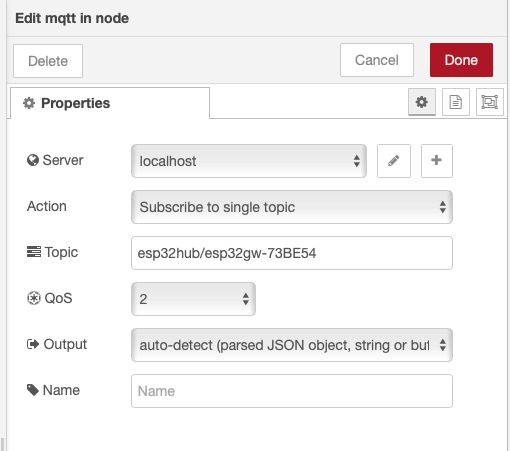Image resolution: width=510 pixels, height=451 pixels.
Task: Click the Topic input field
Action: click(x=292, y=253)
